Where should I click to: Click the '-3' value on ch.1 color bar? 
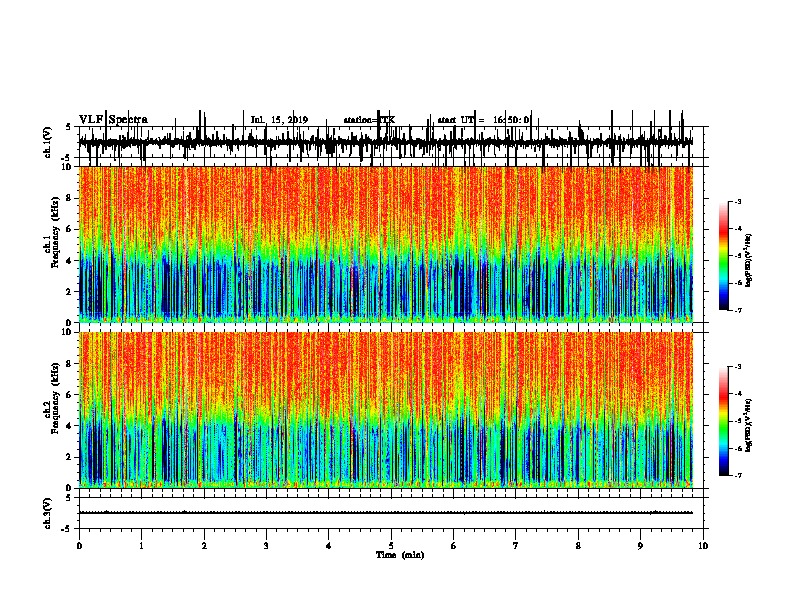coord(737,202)
